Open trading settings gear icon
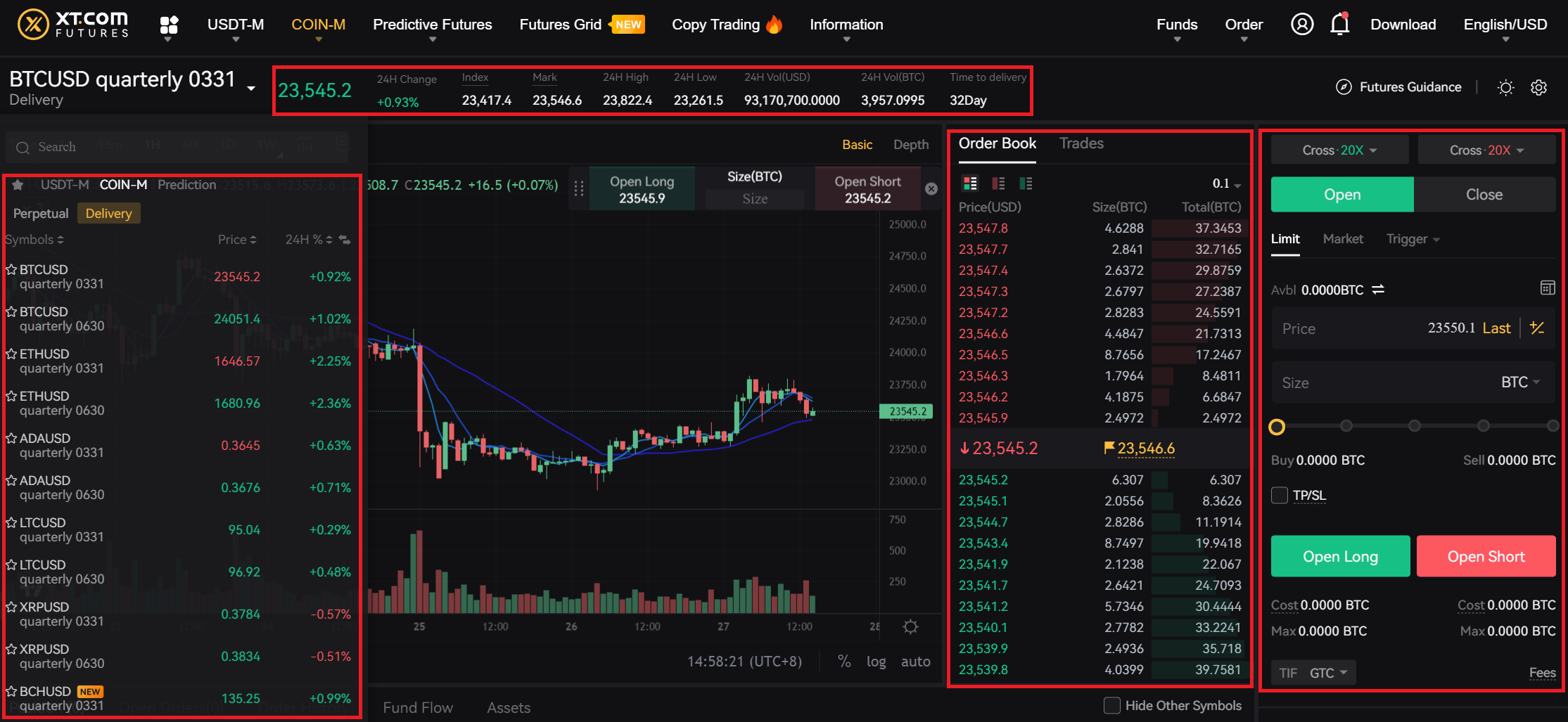1568x722 pixels. 1538,87
